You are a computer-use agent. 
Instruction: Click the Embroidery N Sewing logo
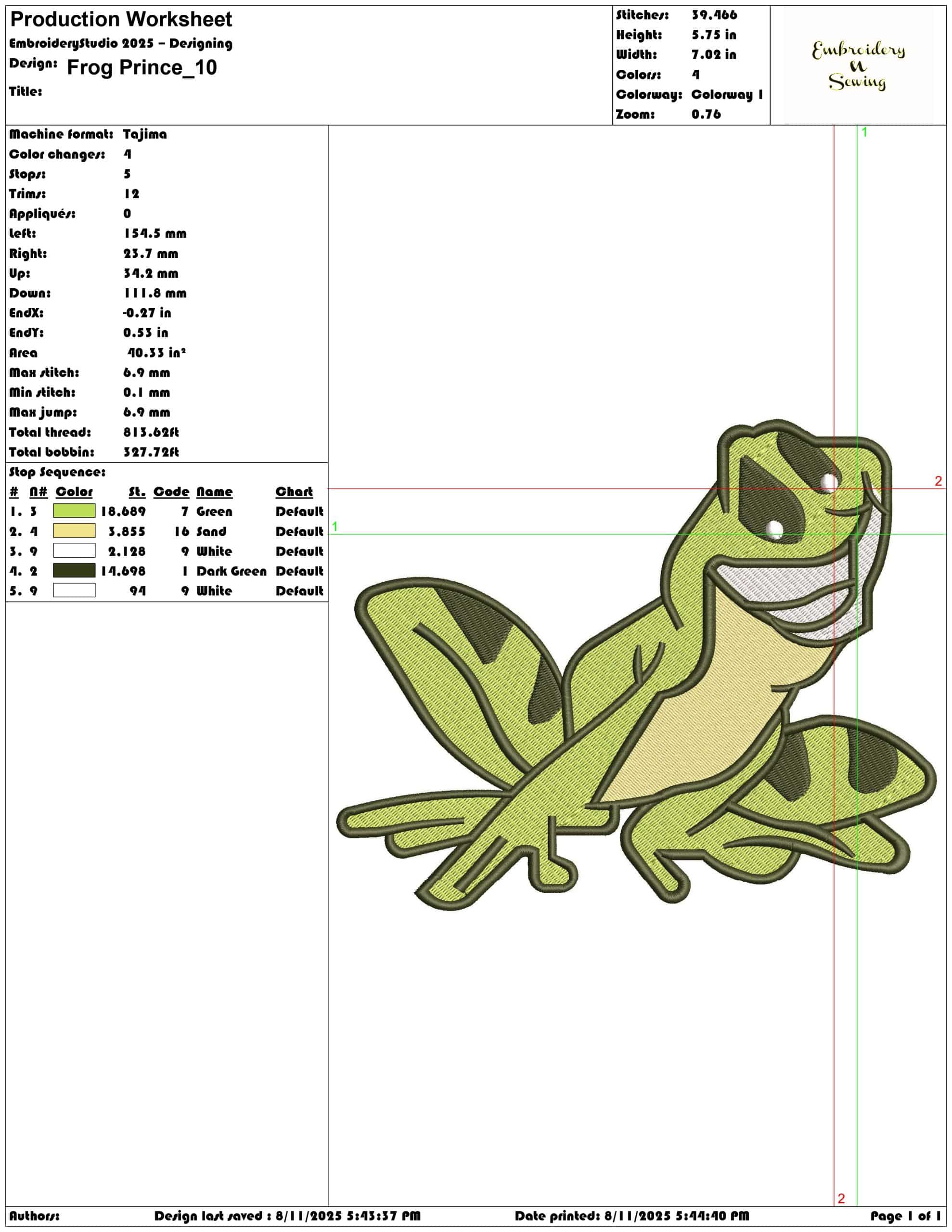(858, 65)
